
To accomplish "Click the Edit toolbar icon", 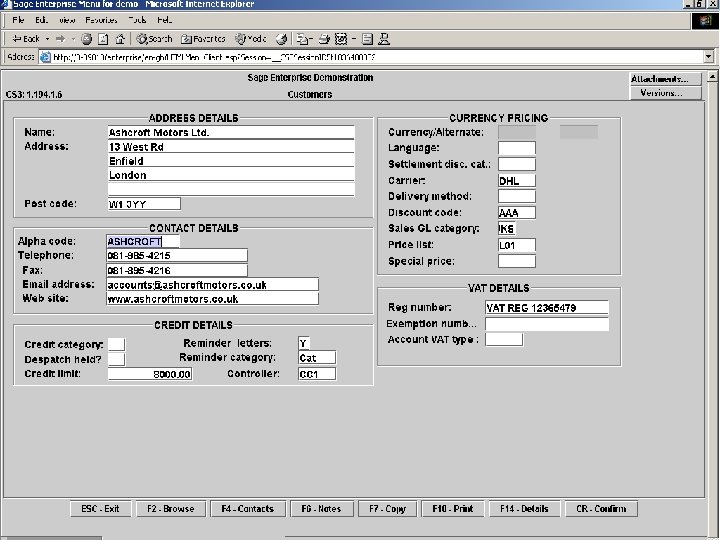I will [x=343, y=39].
